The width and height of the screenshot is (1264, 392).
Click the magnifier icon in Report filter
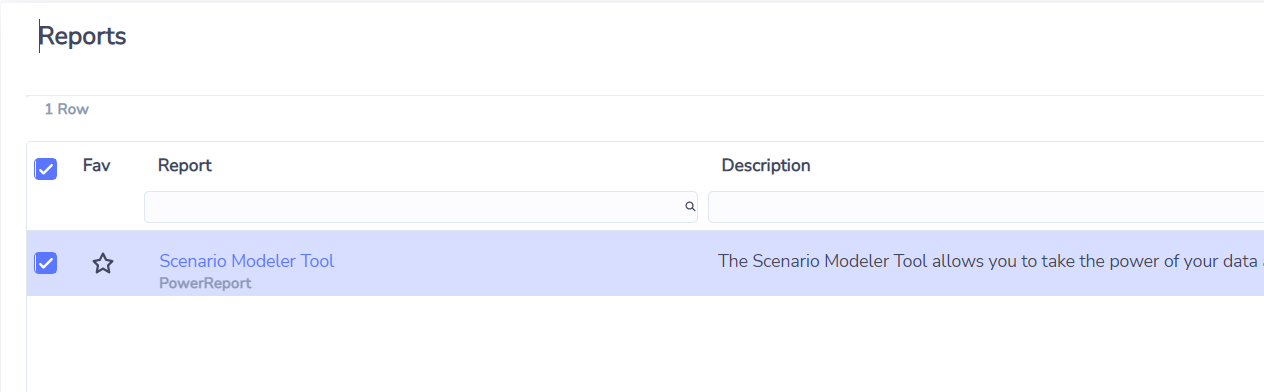(x=690, y=207)
